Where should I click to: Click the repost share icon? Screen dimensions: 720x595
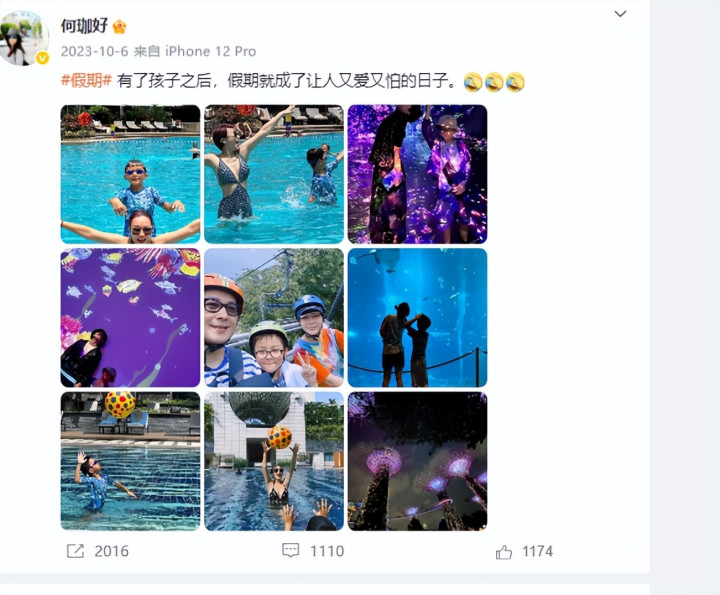[x=75, y=551]
